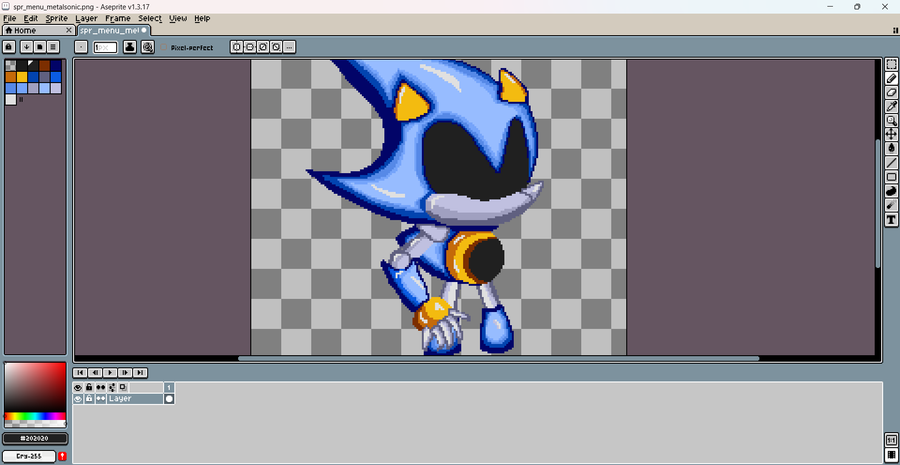This screenshot has height=465, width=900.
Task: Turn on horizontal symmetry mode
Action: pyautogui.click(x=250, y=47)
